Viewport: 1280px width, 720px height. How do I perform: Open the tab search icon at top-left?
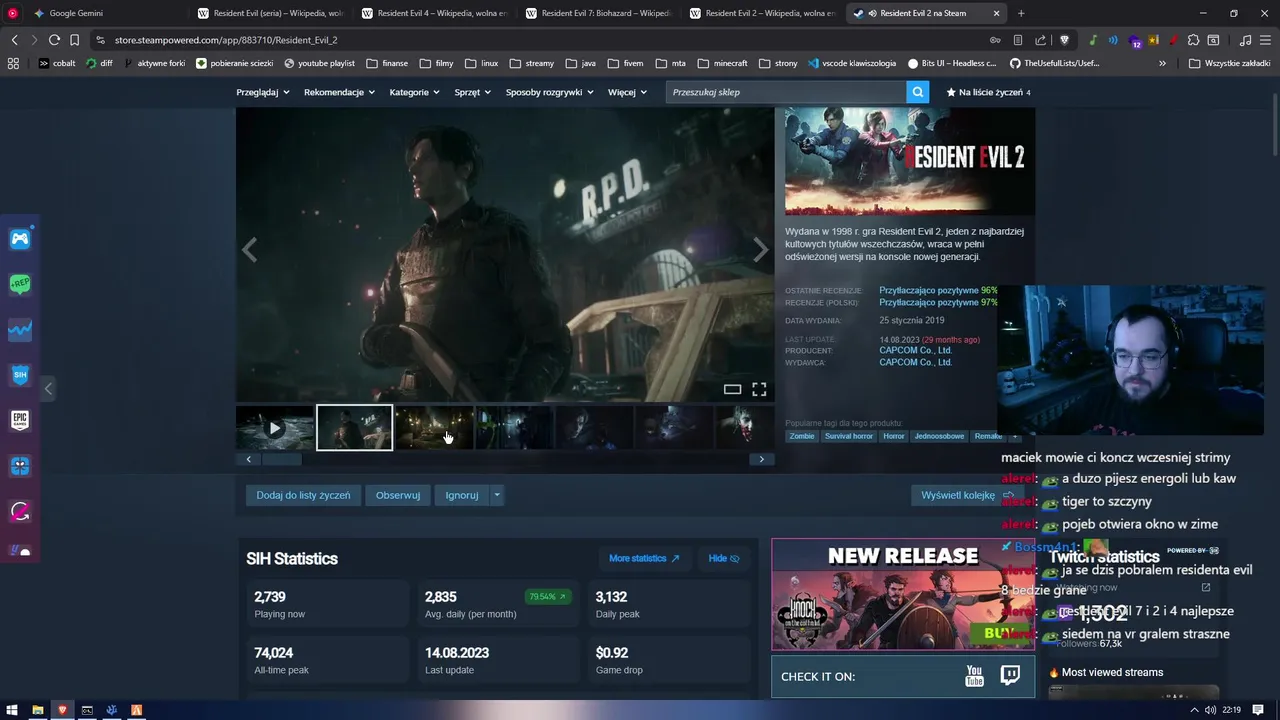click(x=12, y=13)
